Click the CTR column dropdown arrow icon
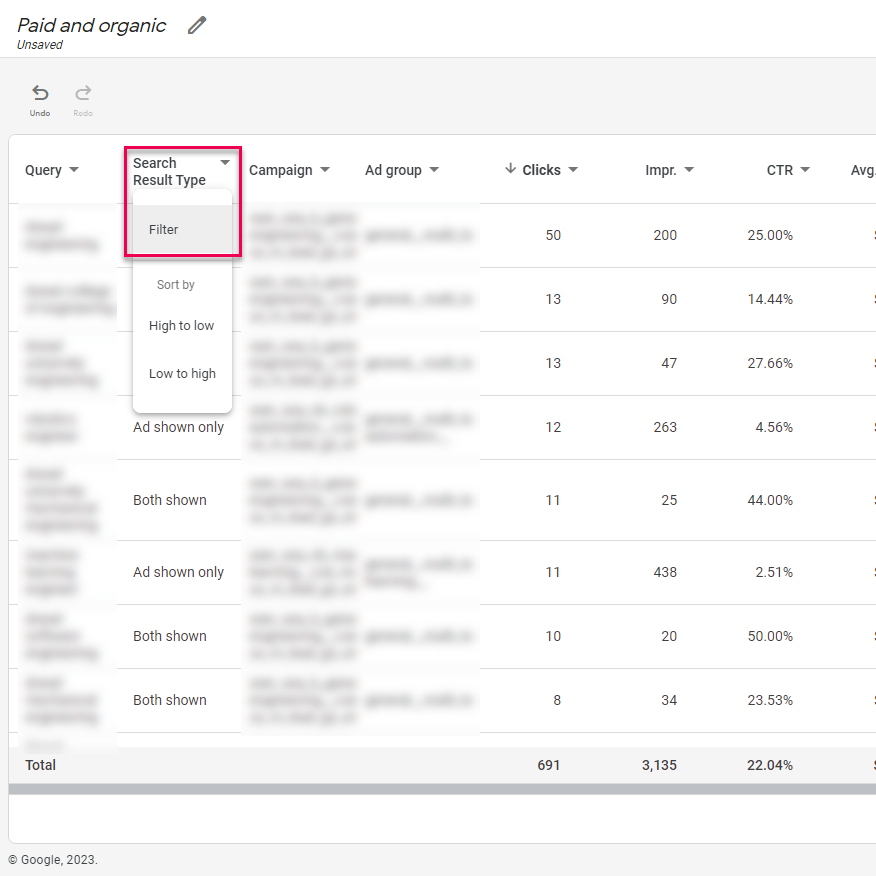 point(806,170)
